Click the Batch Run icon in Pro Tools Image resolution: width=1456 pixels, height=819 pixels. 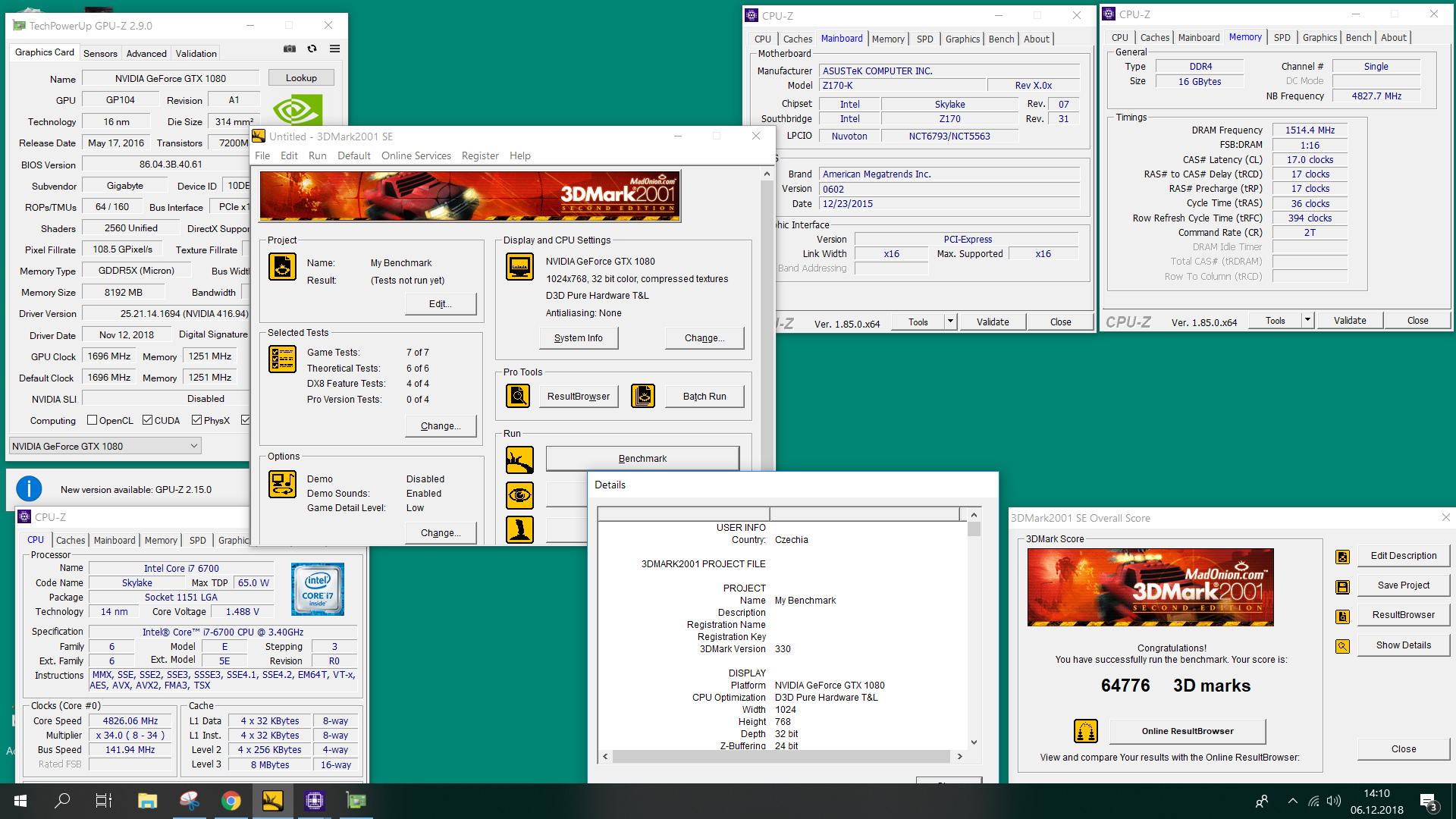tap(643, 396)
